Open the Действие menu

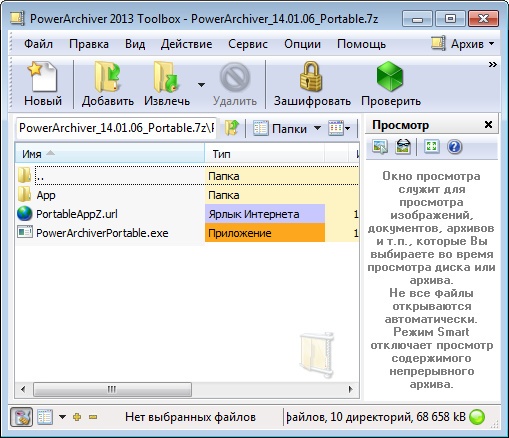click(x=186, y=44)
